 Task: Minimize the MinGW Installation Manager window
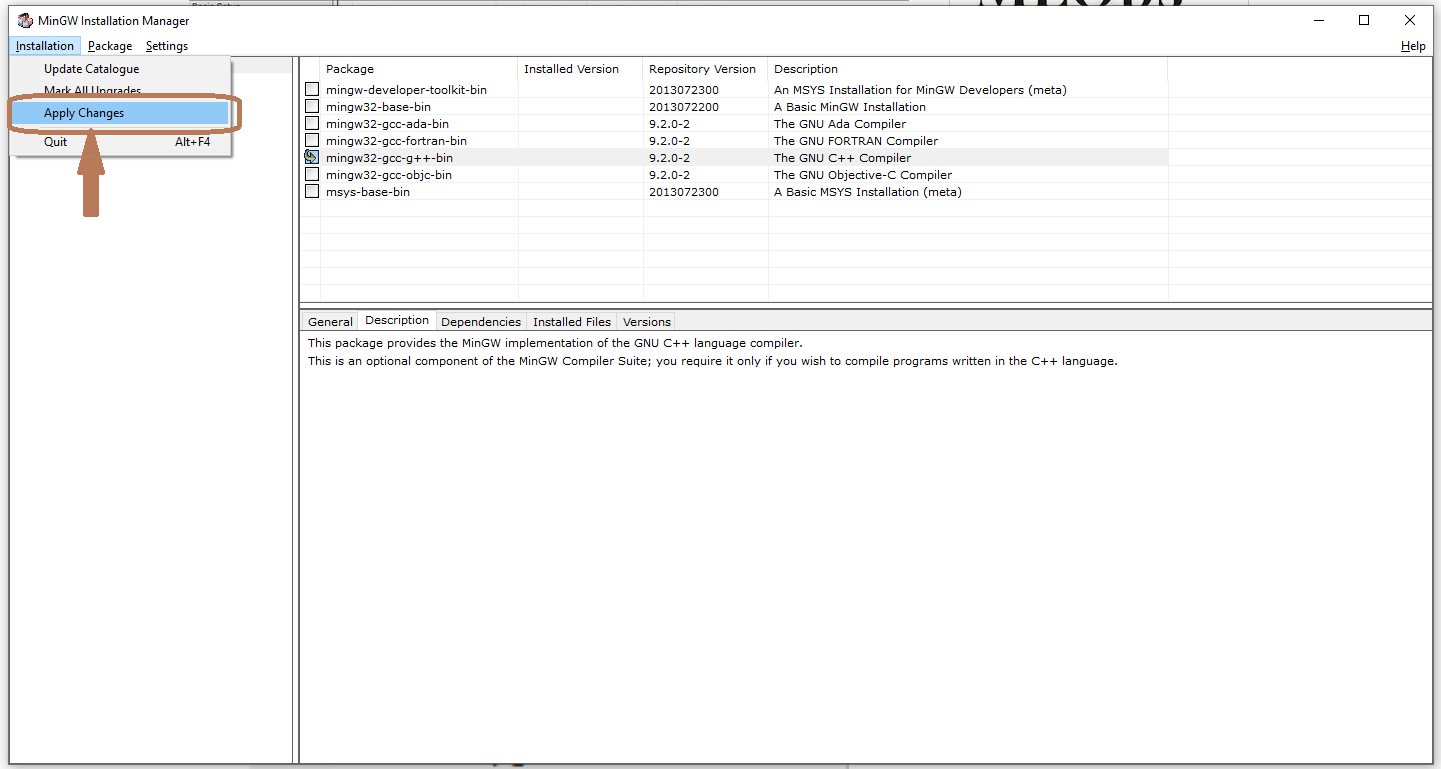point(1318,20)
